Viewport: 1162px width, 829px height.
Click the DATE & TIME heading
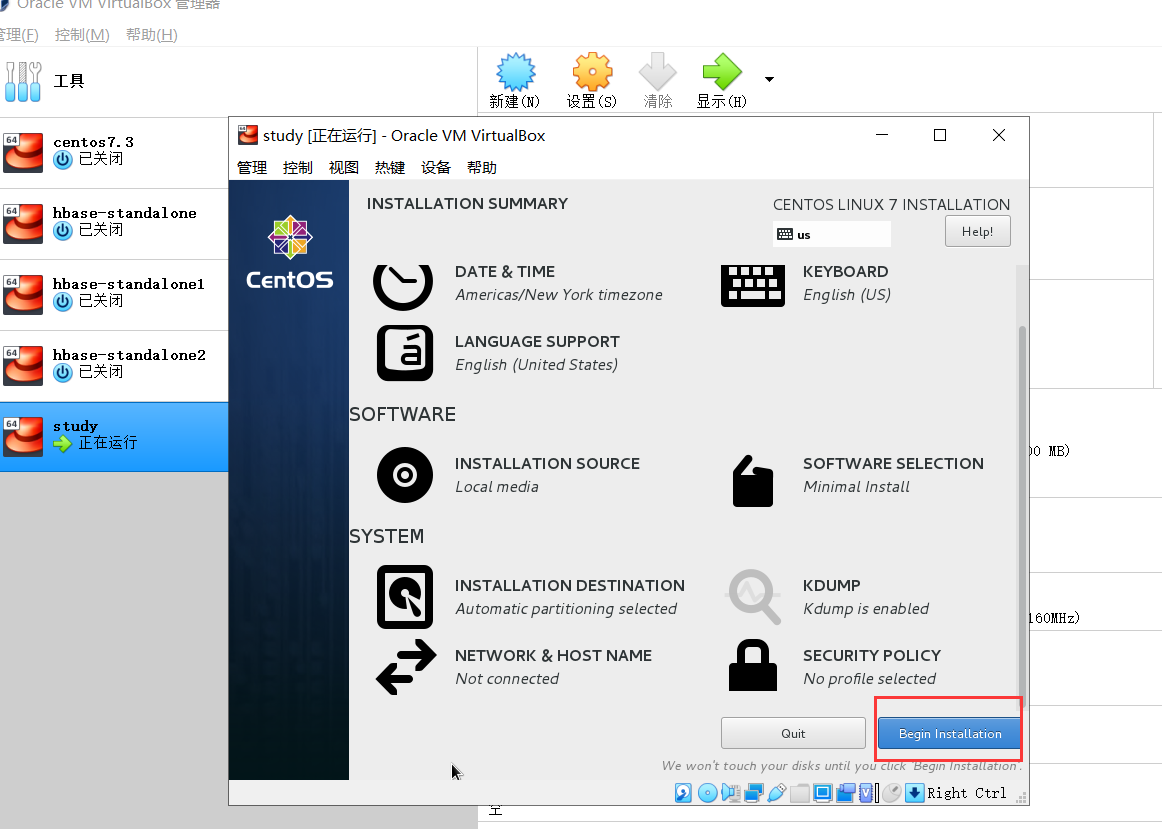pos(505,272)
